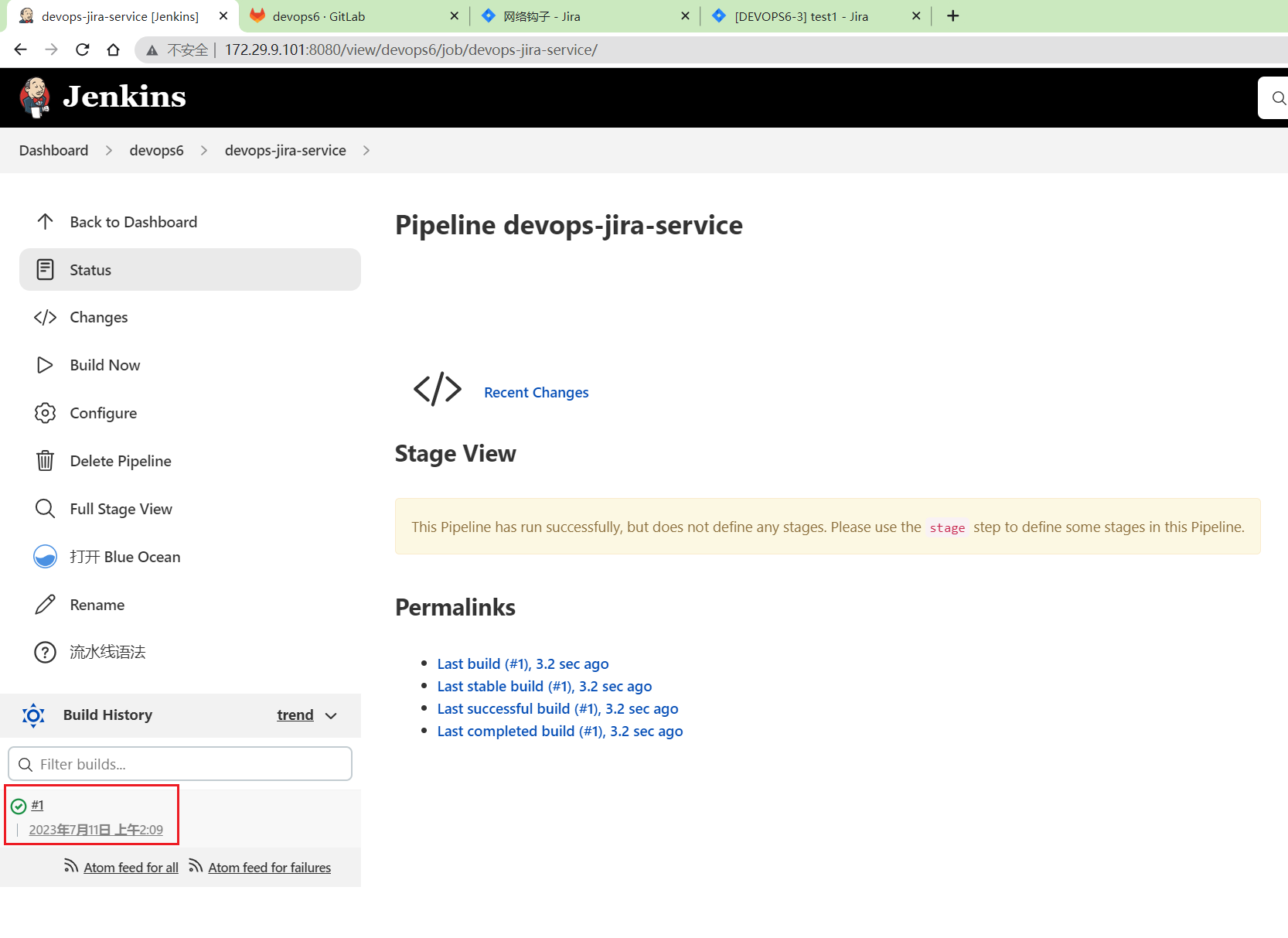Click the pipeline syntax question-mark icon

(45, 653)
